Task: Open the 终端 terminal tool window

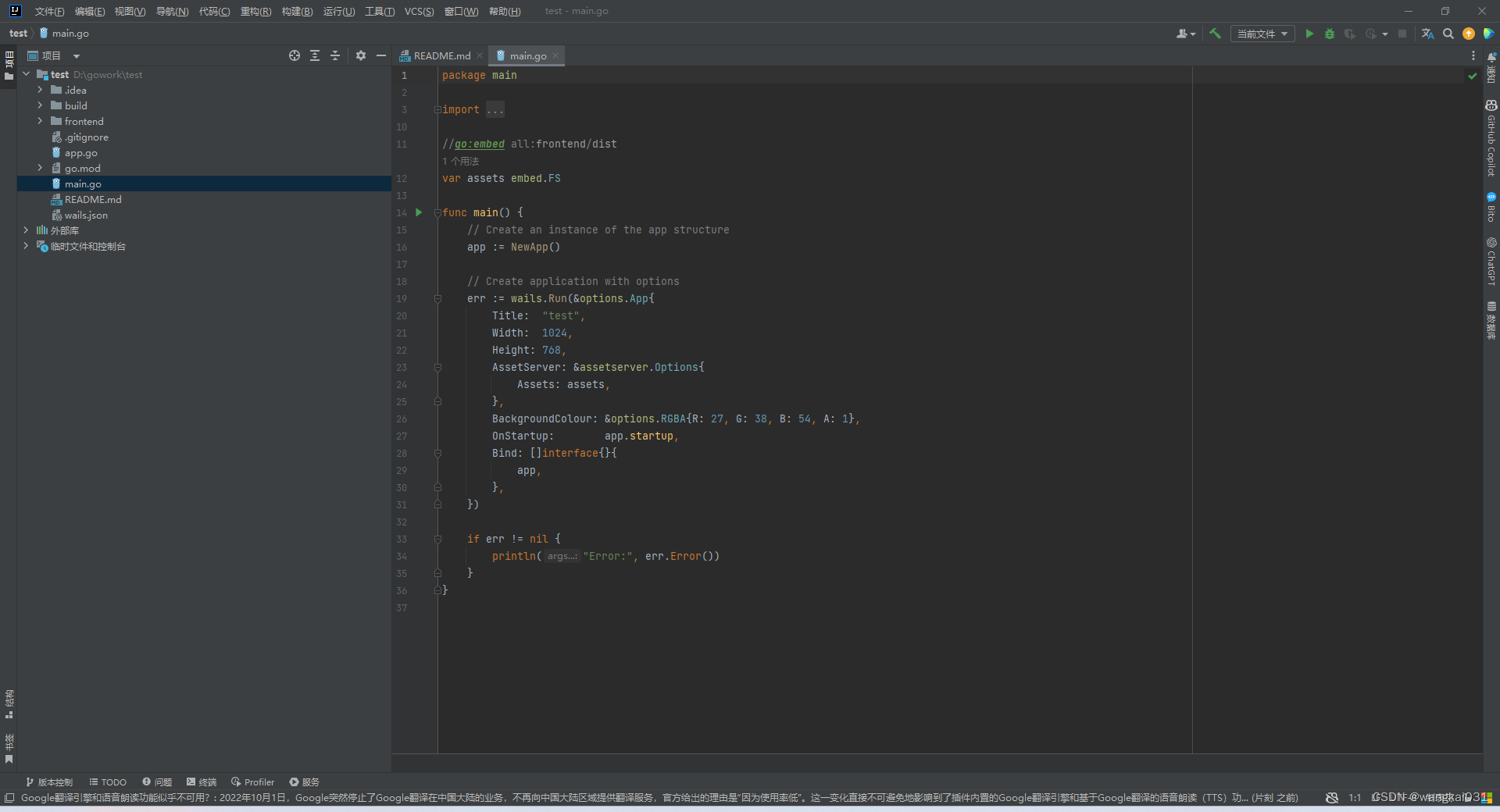Action: click(x=202, y=782)
